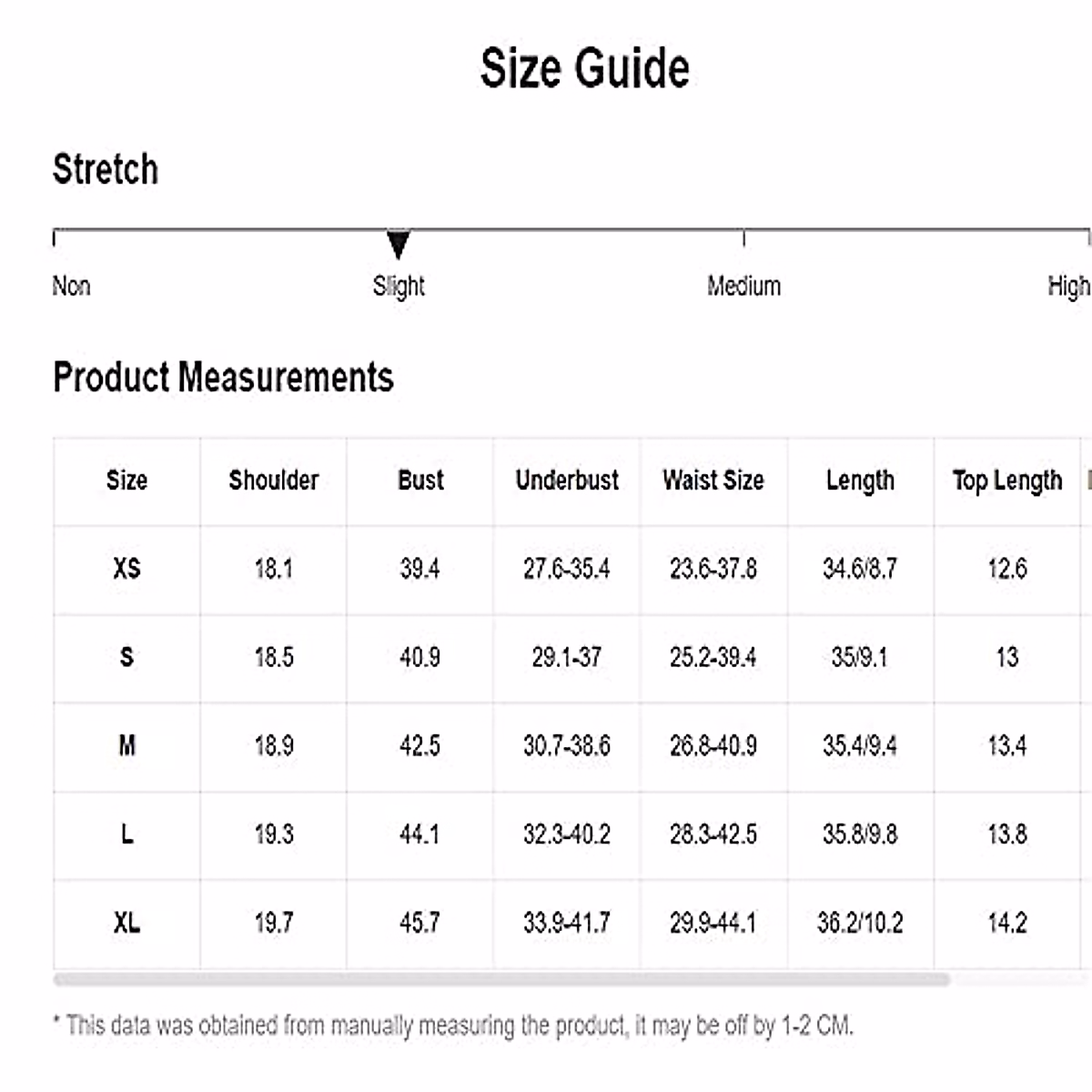Click the High stretch label
This screenshot has width=1092, height=1092.
(x=1067, y=287)
